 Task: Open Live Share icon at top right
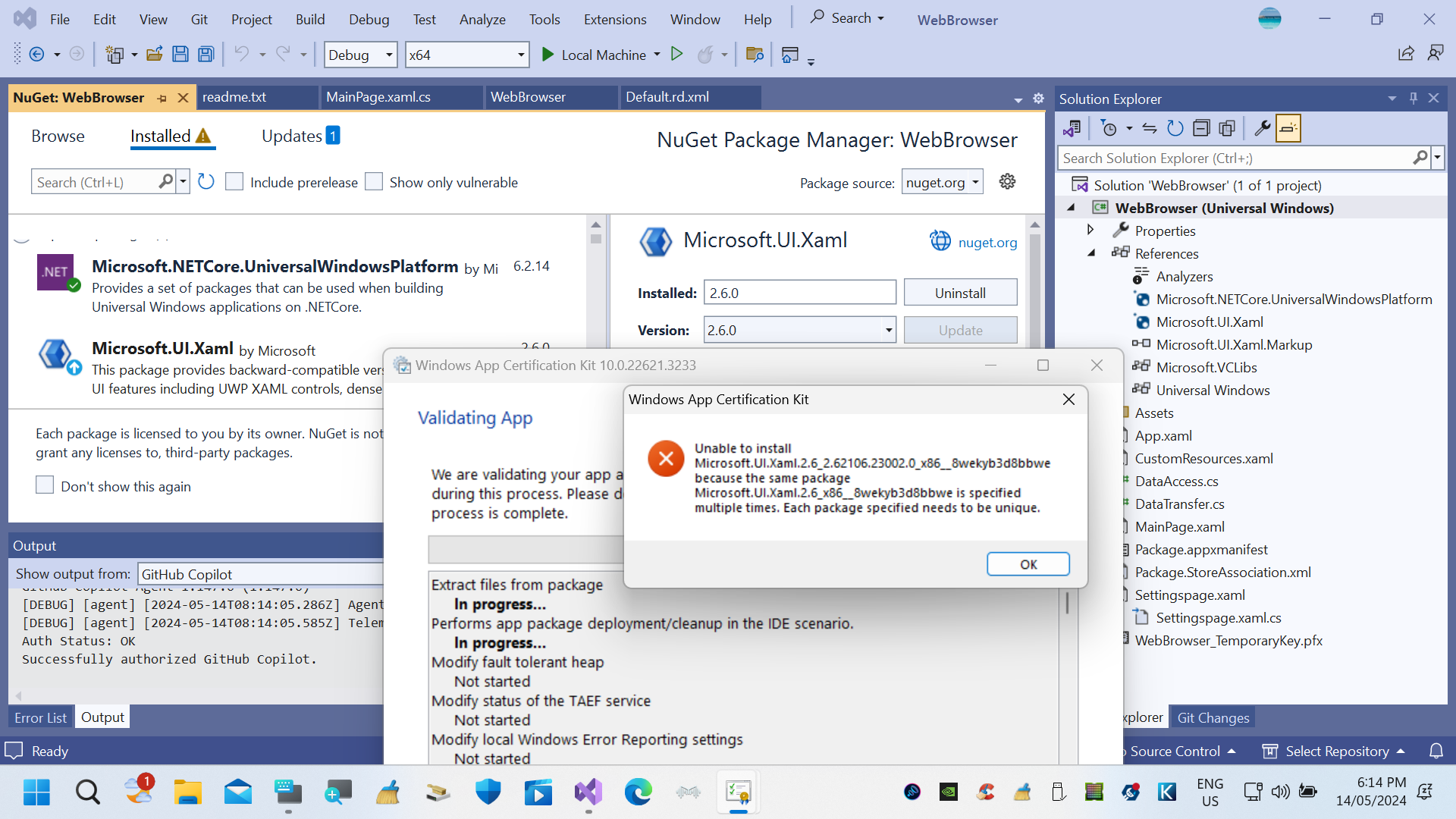tap(1406, 54)
